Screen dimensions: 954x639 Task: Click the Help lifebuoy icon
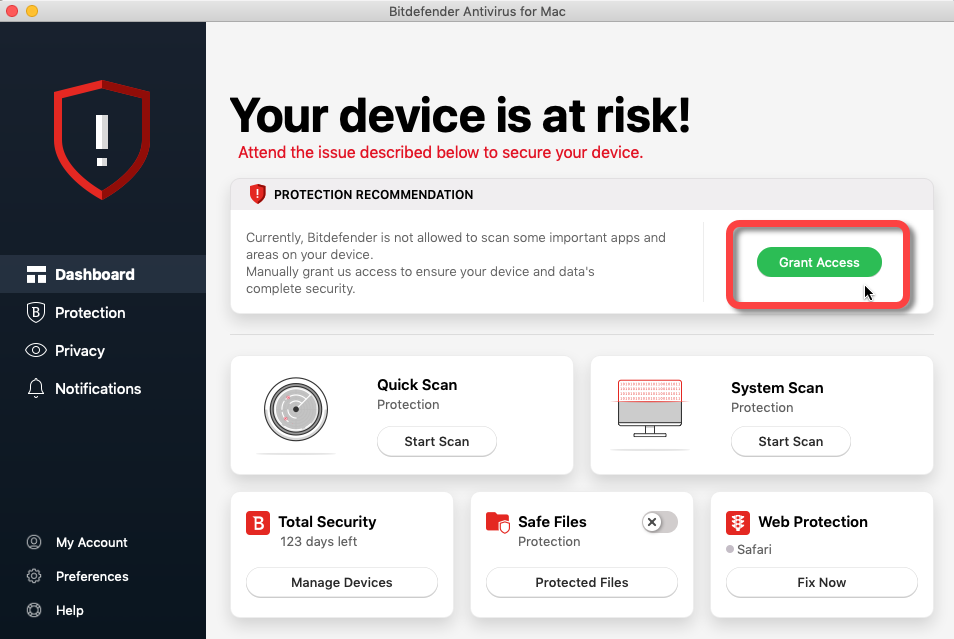coord(34,610)
